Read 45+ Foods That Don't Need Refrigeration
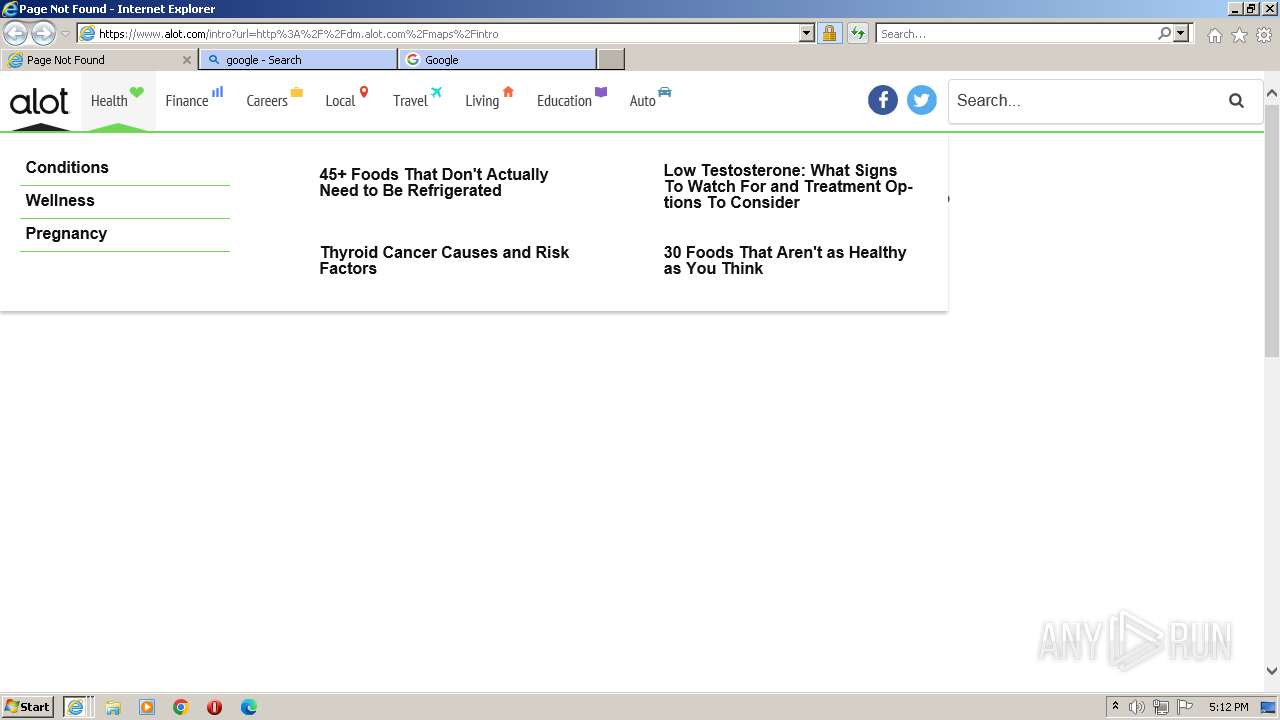The width and height of the screenshot is (1280, 720). tap(434, 182)
